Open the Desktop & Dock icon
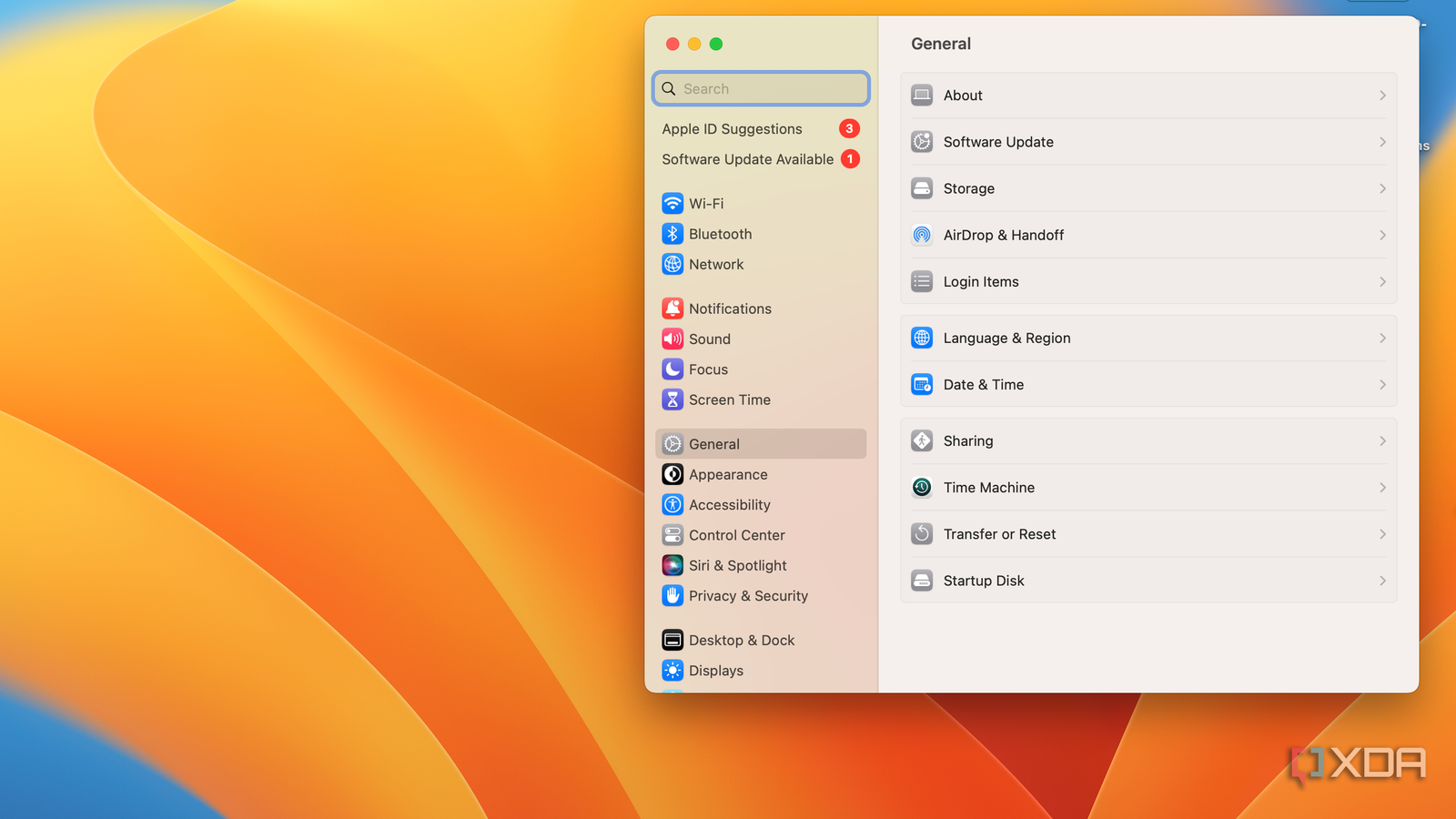The width and height of the screenshot is (1456, 819). [672, 640]
